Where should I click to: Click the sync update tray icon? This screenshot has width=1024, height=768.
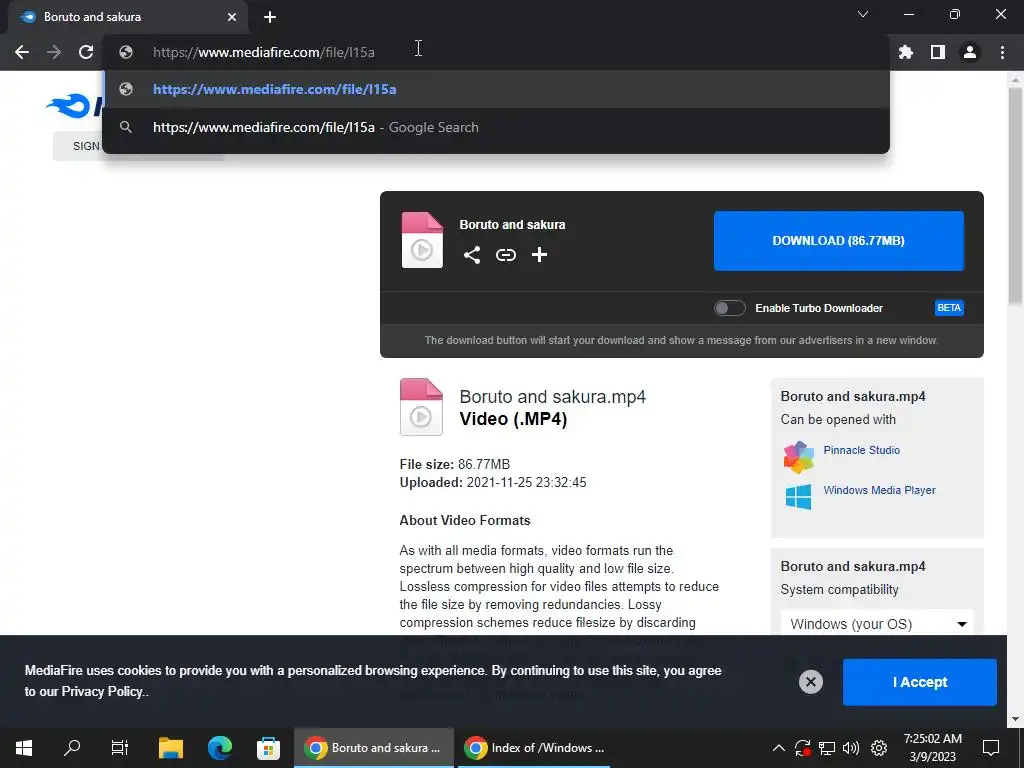coord(803,748)
